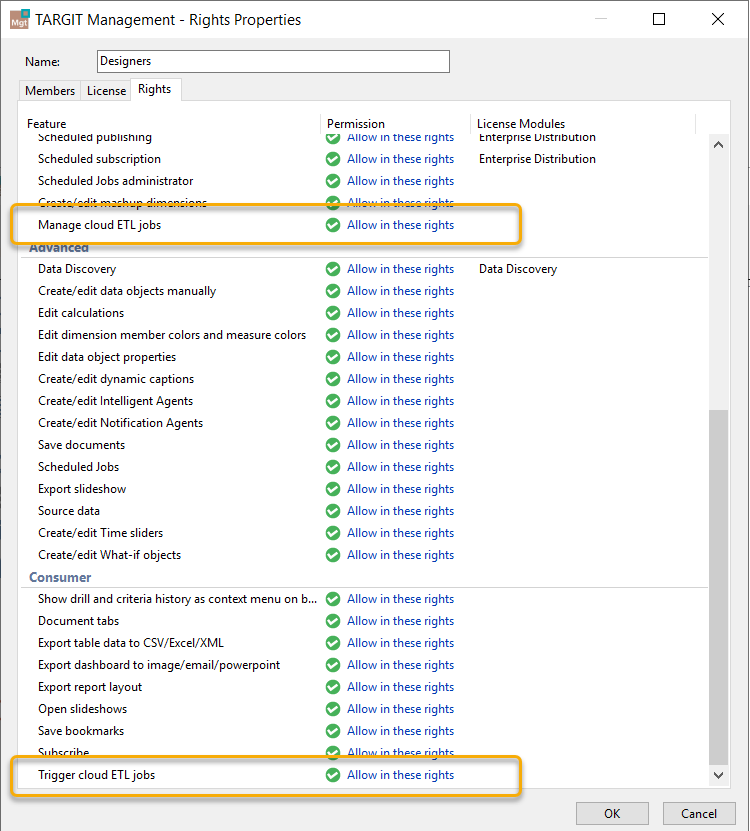Click green check icon for Create/edit dynamic captions
The width and height of the screenshot is (750, 831).
(x=333, y=379)
